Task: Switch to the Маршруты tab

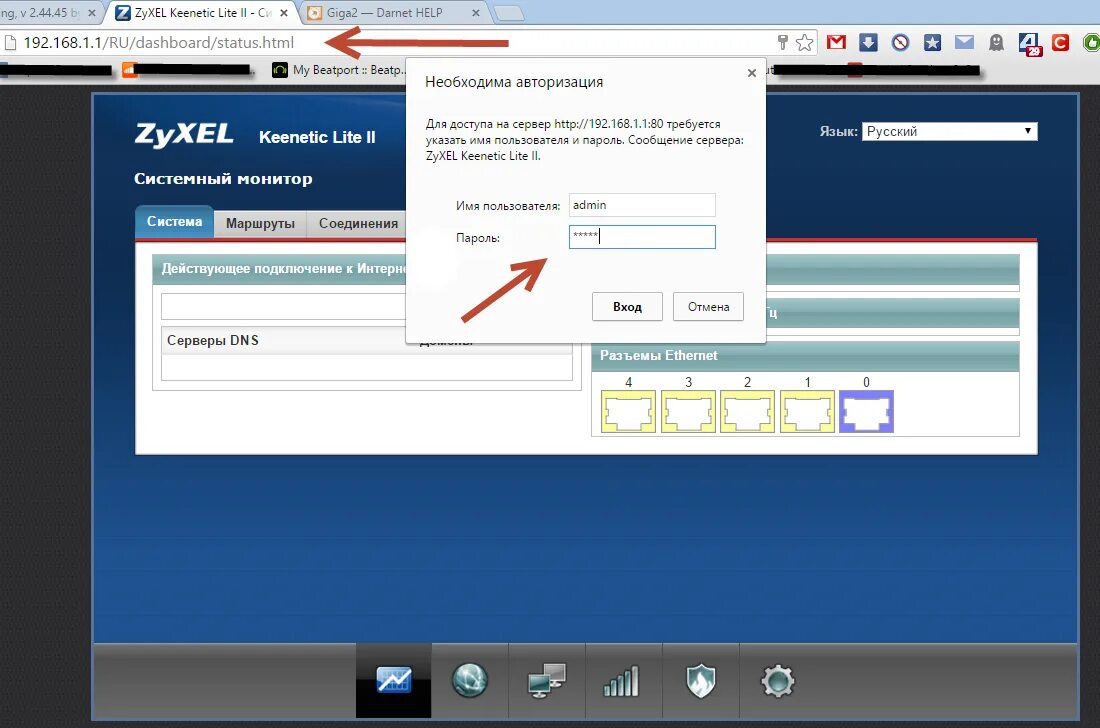Action: (260, 224)
